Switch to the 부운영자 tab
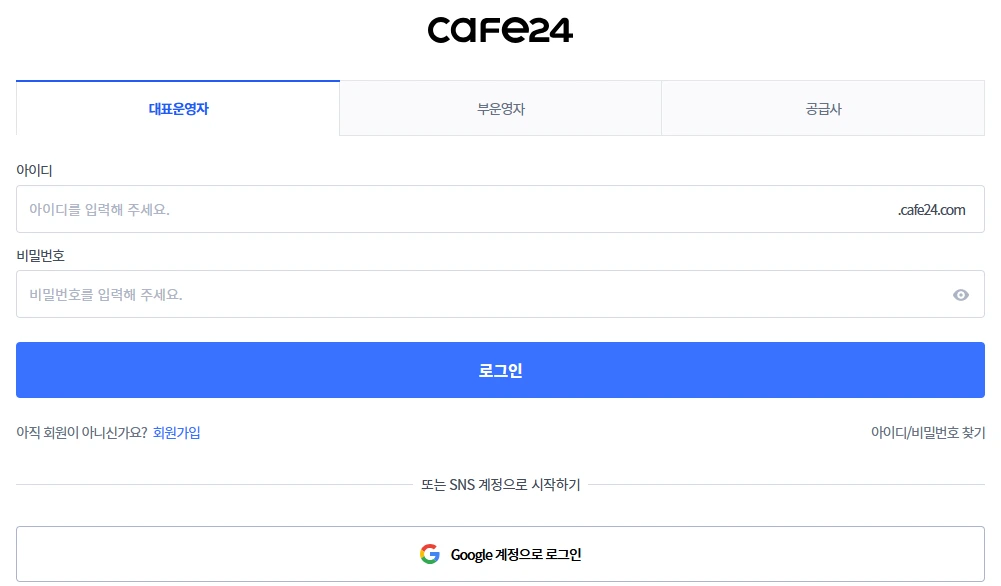 click(500, 107)
